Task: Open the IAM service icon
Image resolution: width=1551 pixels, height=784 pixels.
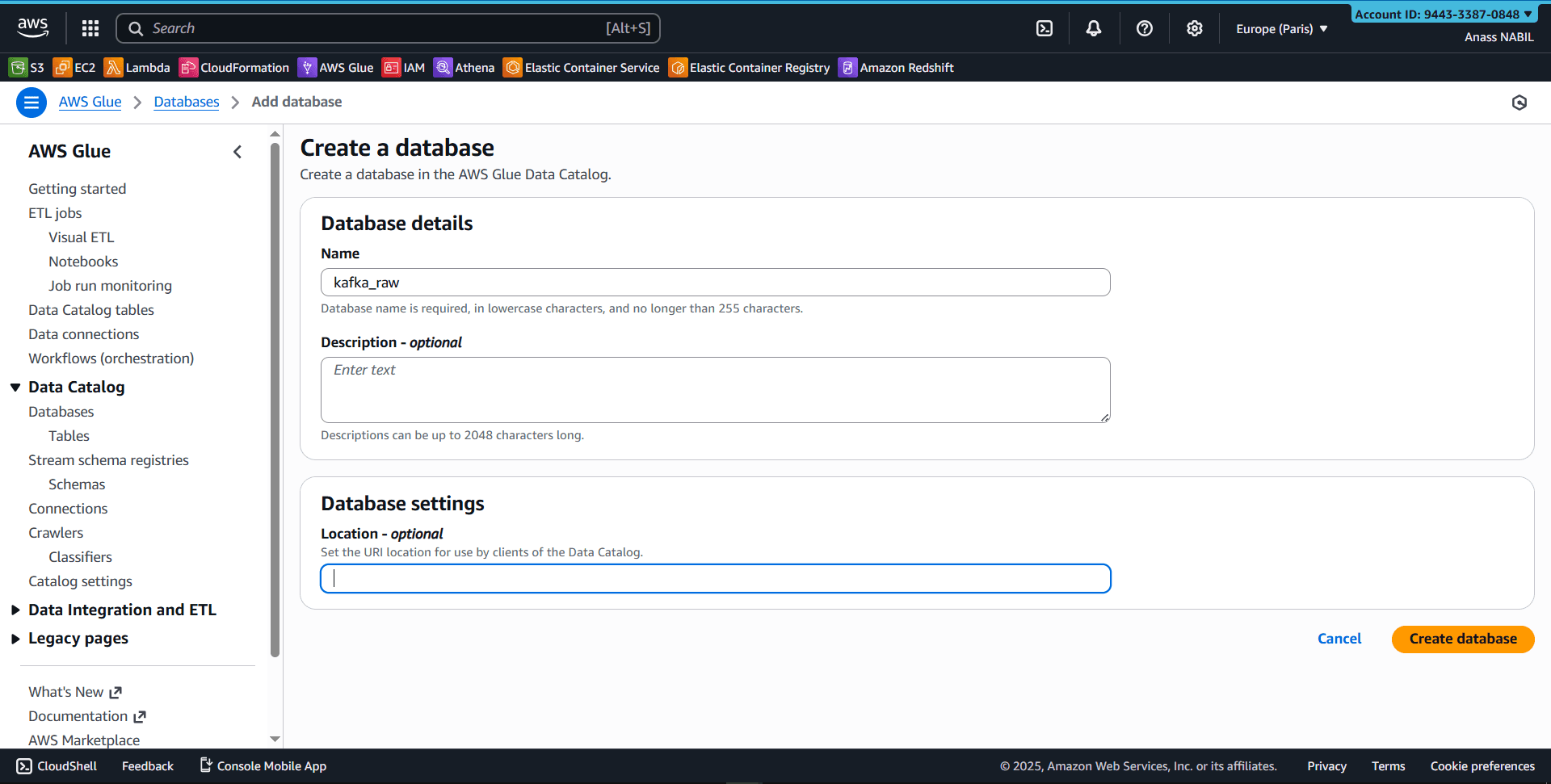Action: [403, 68]
